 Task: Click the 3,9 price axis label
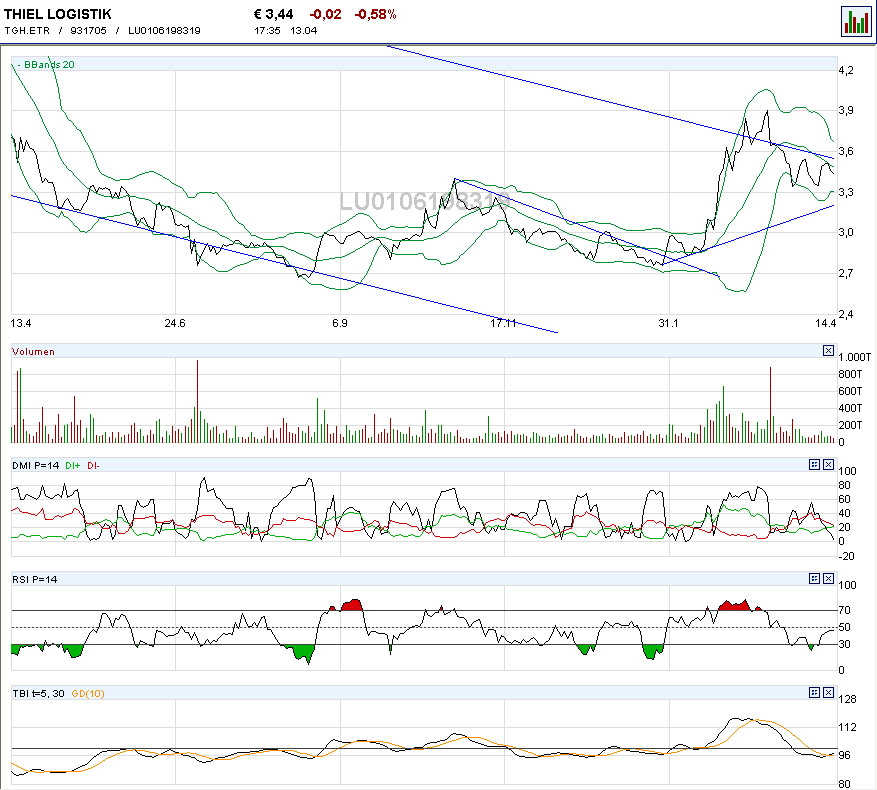(846, 110)
